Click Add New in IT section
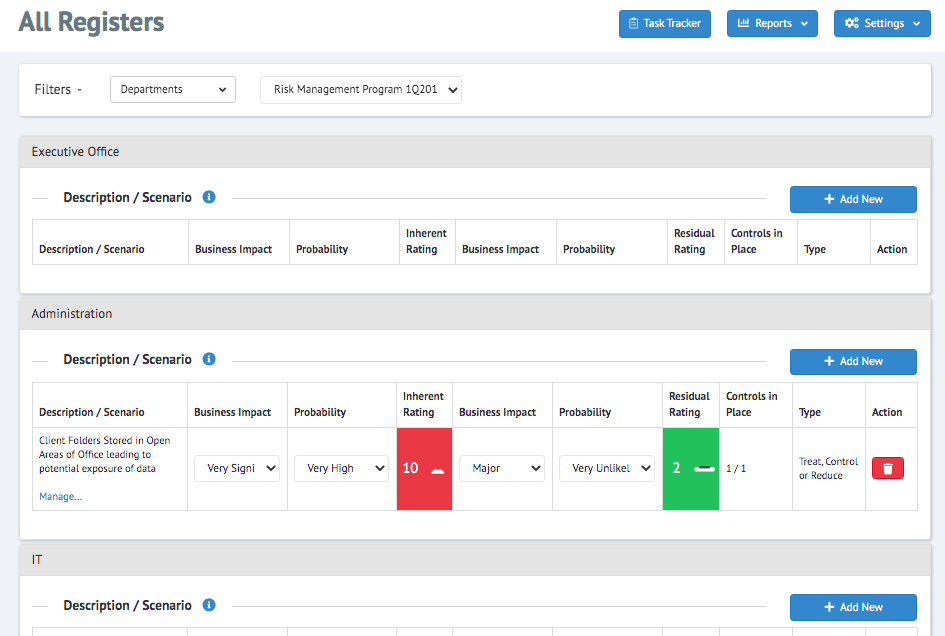The image size is (945, 636). click(x=853, y=607)
